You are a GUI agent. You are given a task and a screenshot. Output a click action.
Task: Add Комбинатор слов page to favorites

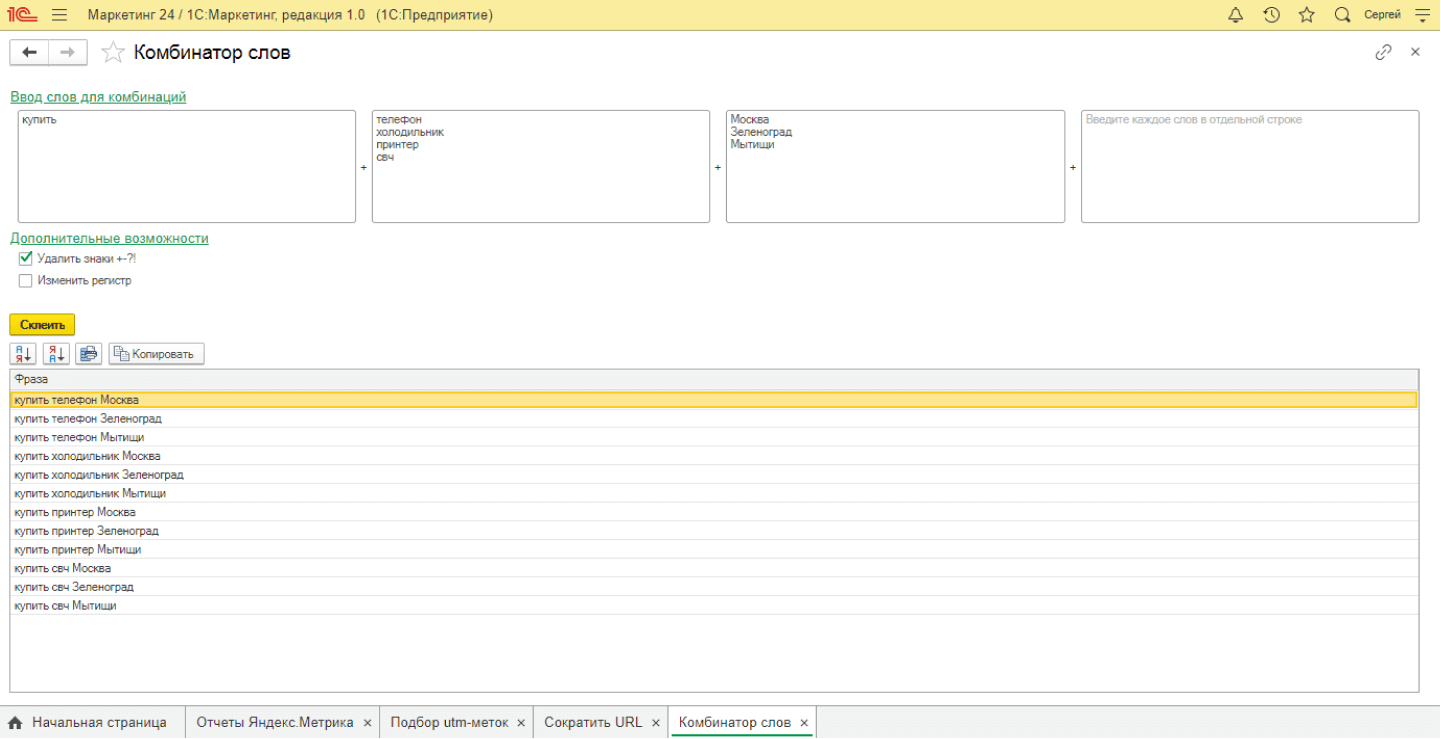(x=113, y=53)
